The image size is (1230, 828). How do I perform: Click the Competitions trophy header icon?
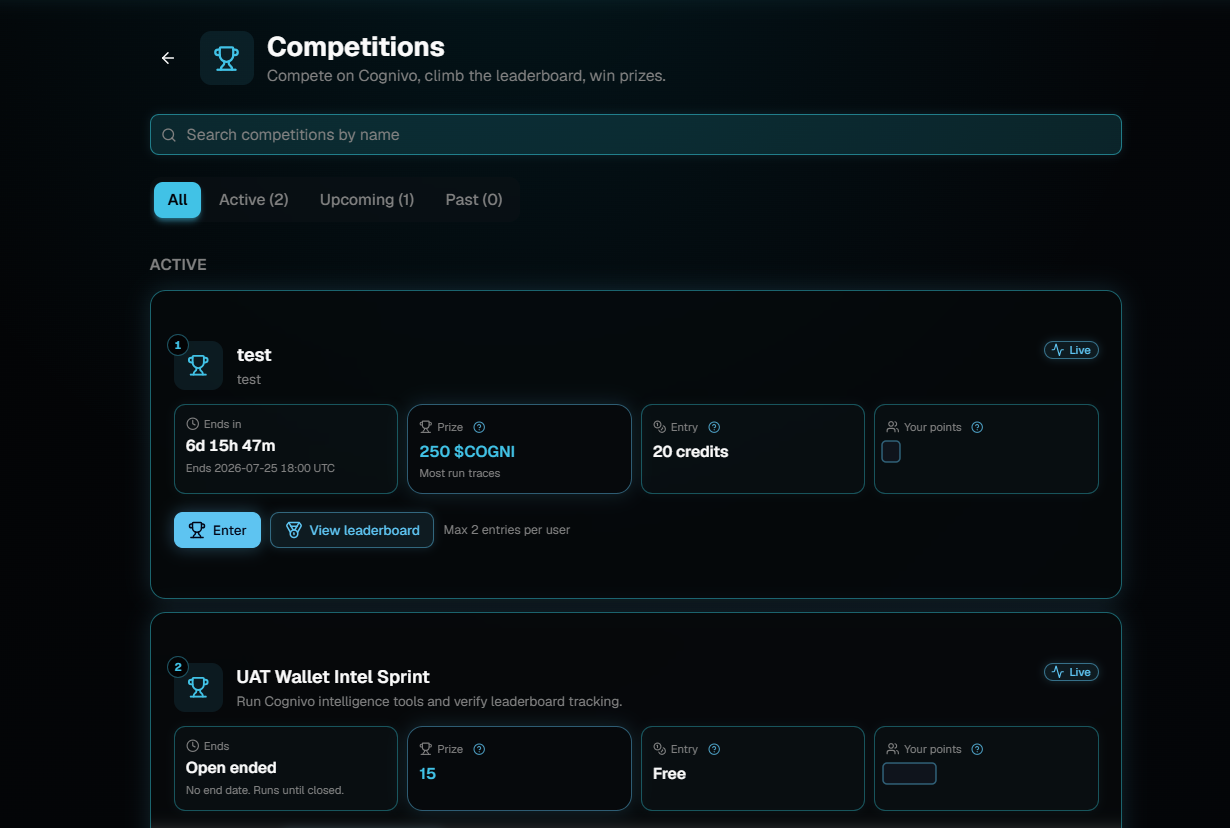(x=227, y=58)
